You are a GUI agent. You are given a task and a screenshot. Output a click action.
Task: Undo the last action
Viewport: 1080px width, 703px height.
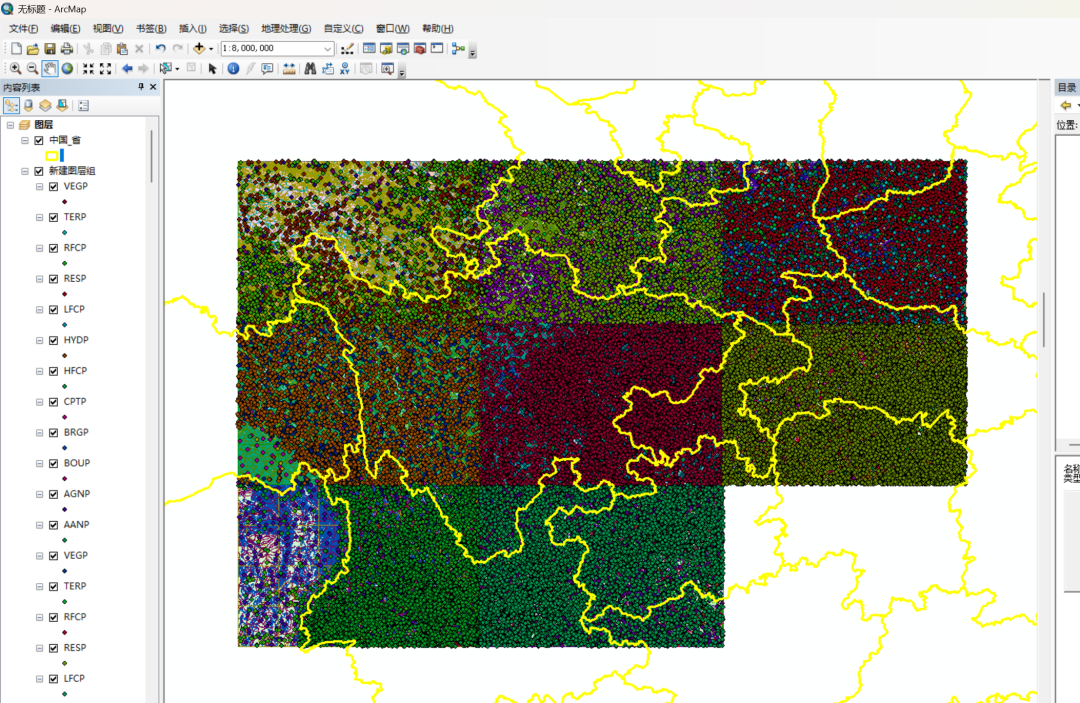click(x=160, y=49)
